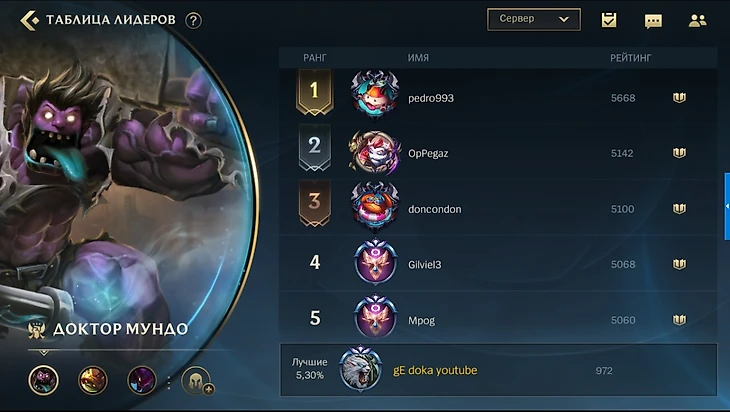View OpPegaz's mastery book icon
The height and width of the screenshot is (412, 730).
(679, 153)
